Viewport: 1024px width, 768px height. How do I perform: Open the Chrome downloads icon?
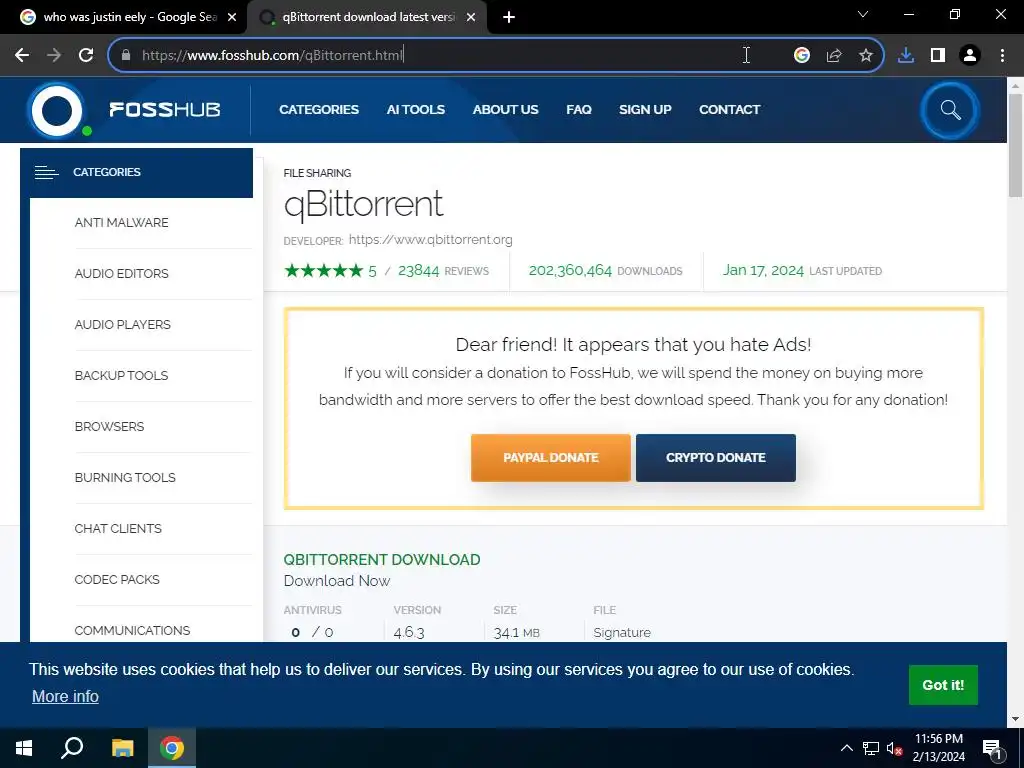point(906,56)
